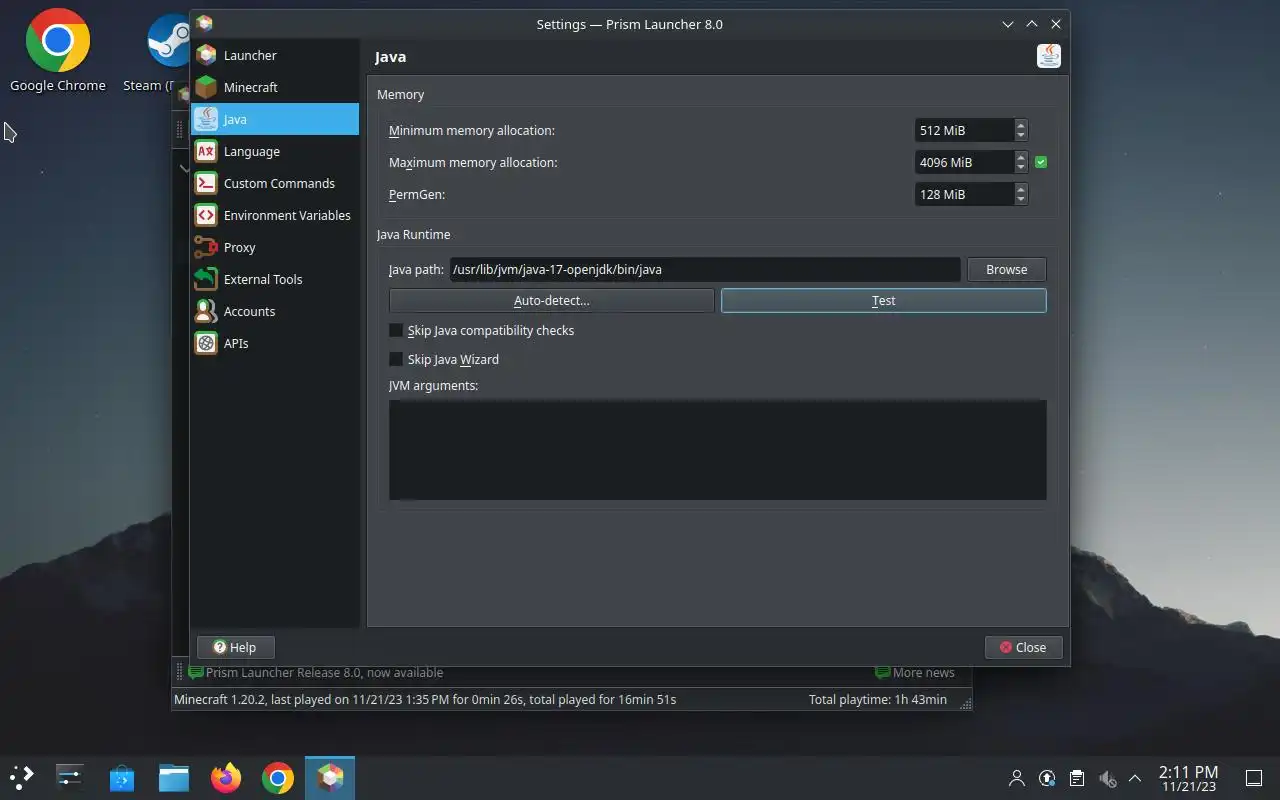Click the PermGen 128 MiB field

point(964,194)
